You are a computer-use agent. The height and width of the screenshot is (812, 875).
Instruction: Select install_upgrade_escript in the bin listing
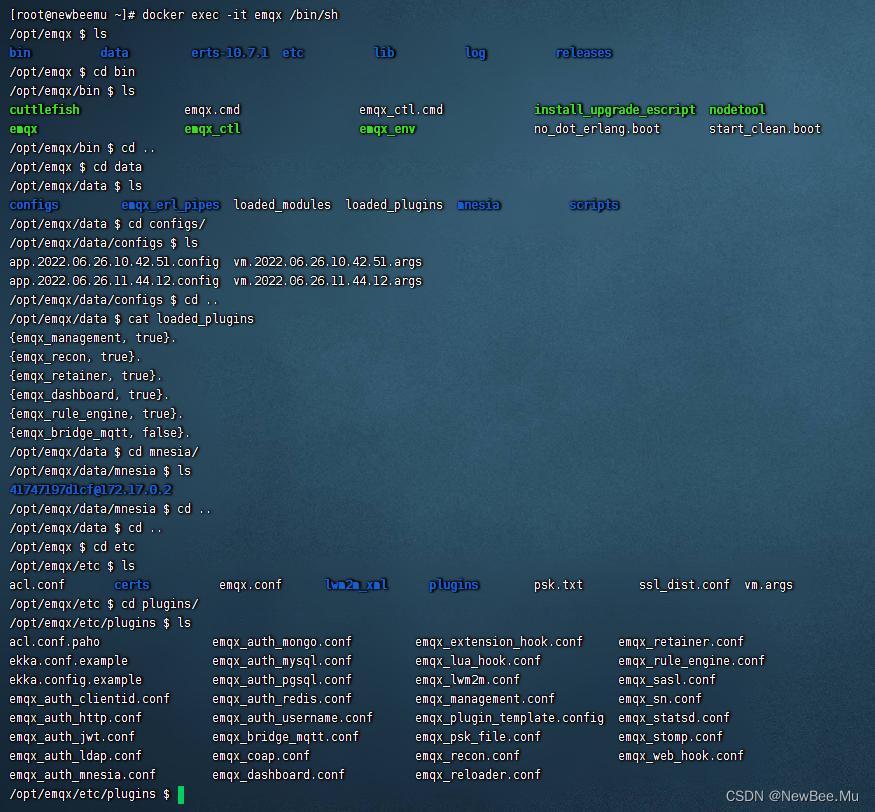[614, 110]
